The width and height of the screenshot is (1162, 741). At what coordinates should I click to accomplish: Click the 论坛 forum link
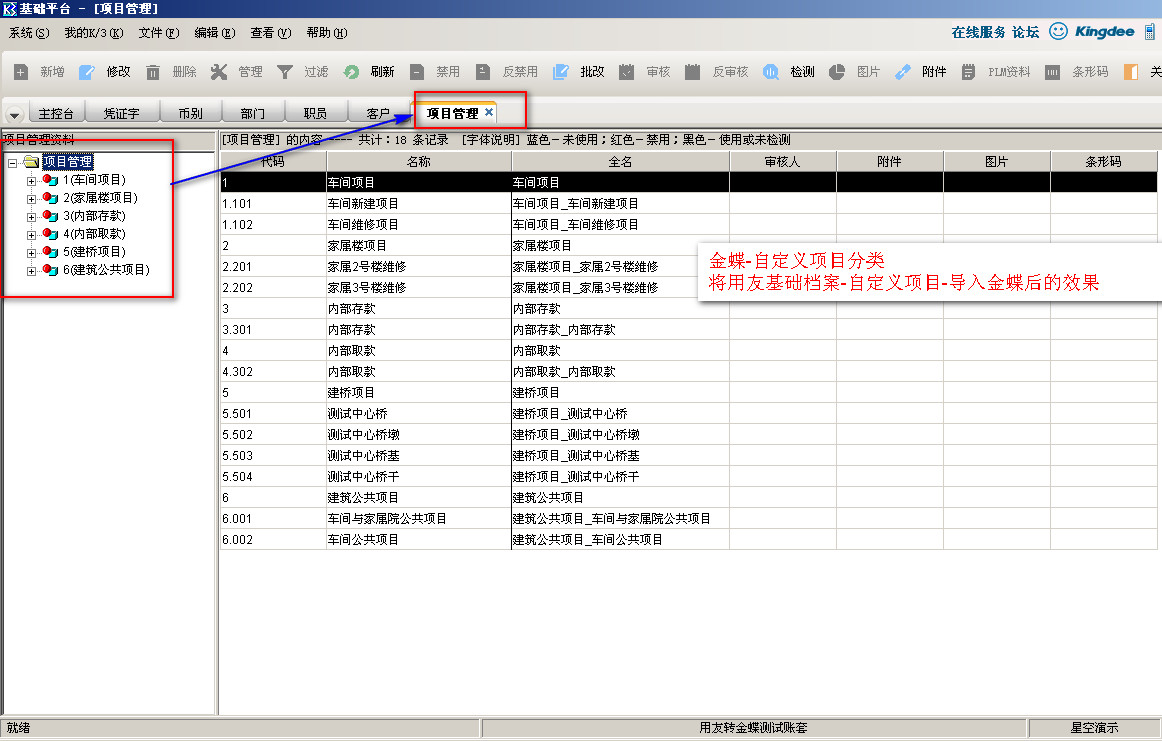tap(1025, 32)
